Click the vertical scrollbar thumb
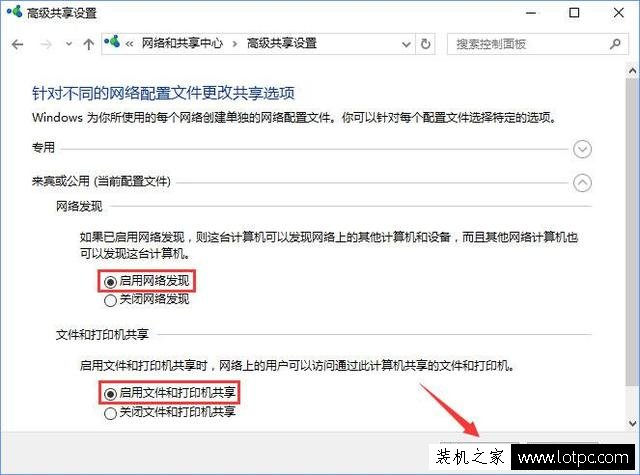The image size is (640, 475). 632,231
